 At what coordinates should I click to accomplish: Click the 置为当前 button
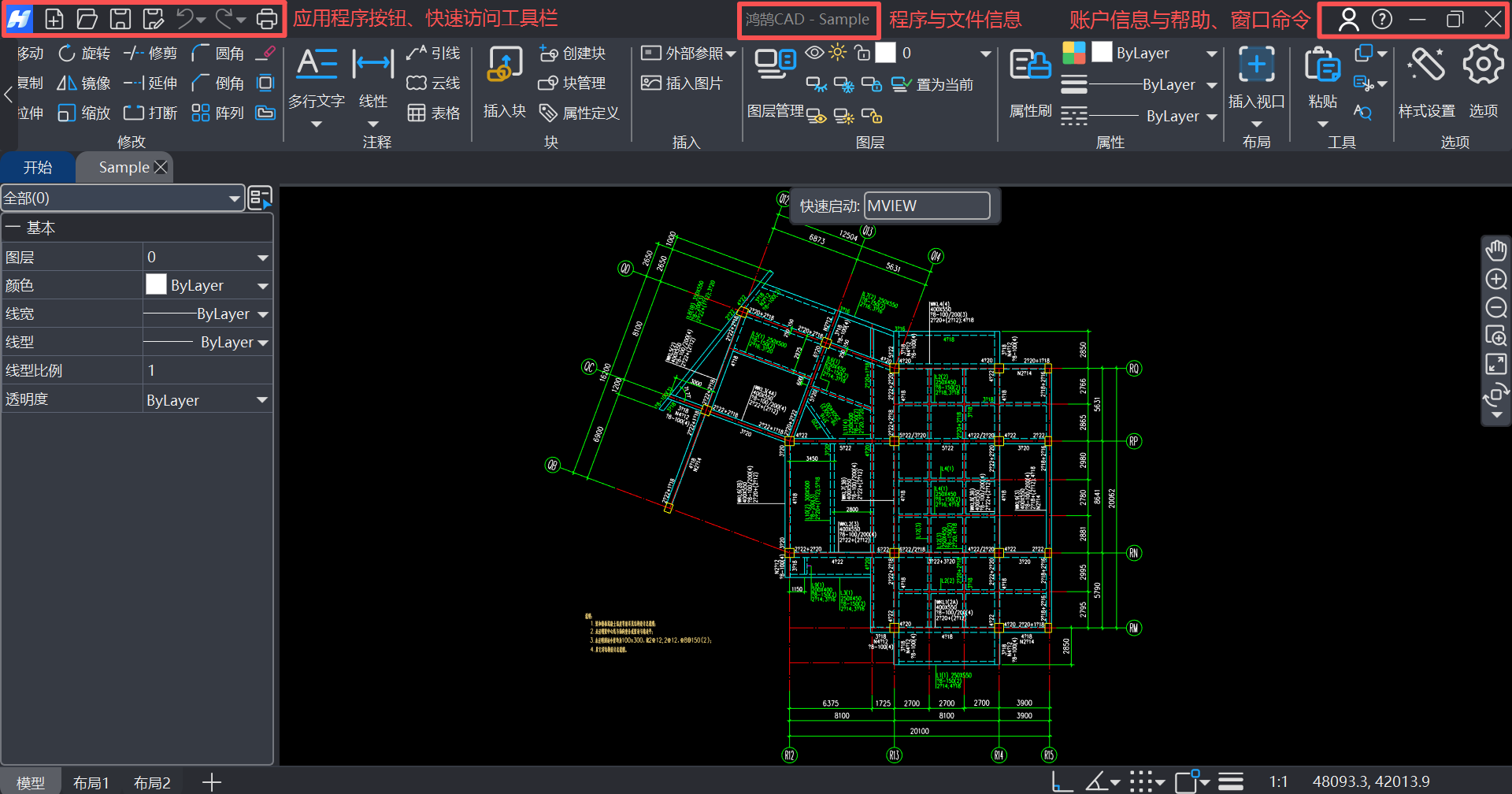[933, 84]
